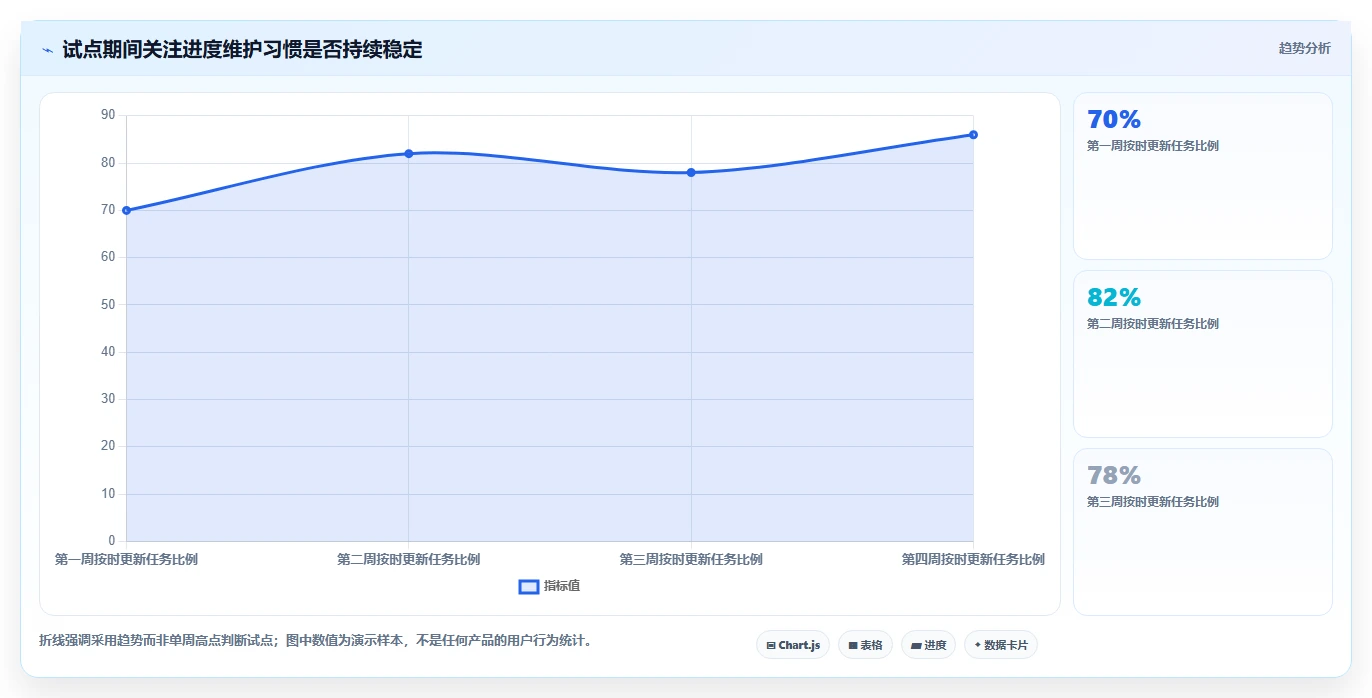This screenshot has height=698, width=1372.
Task: Open the 78% stat card
Action: click(1203, 532)
